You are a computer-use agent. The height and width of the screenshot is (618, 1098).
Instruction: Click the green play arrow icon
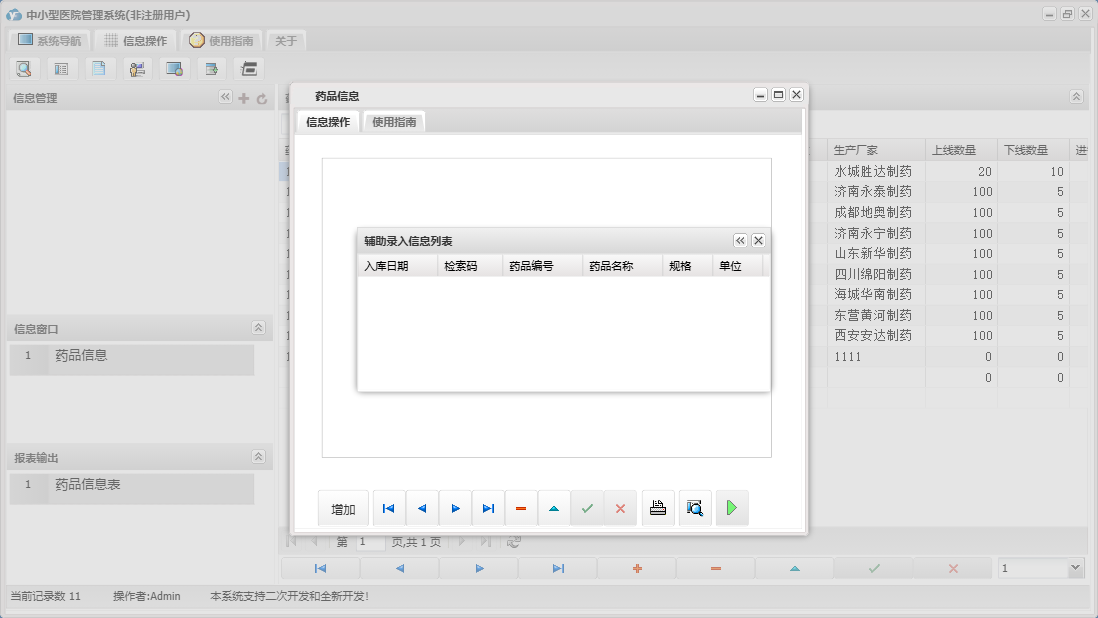click(x=732, y=508)
